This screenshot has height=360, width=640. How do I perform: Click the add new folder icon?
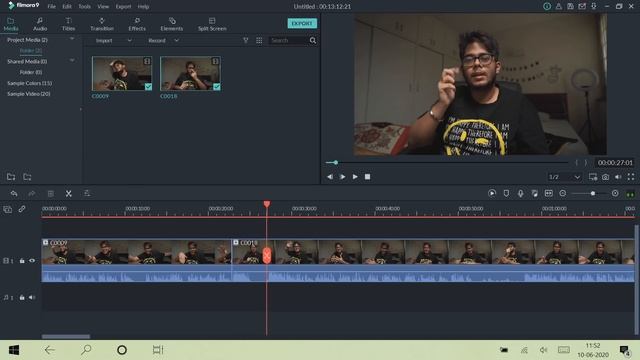11,177
